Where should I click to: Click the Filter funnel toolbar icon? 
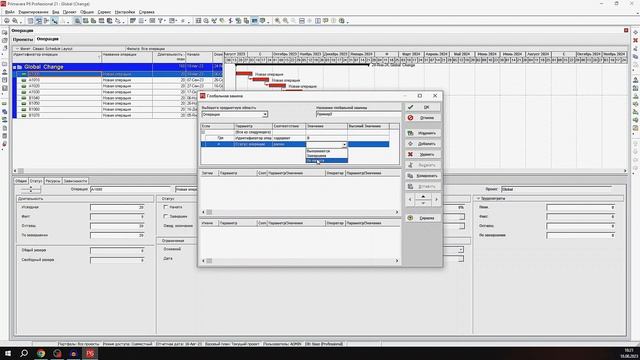pyautogui.click(x=160, y=21)
